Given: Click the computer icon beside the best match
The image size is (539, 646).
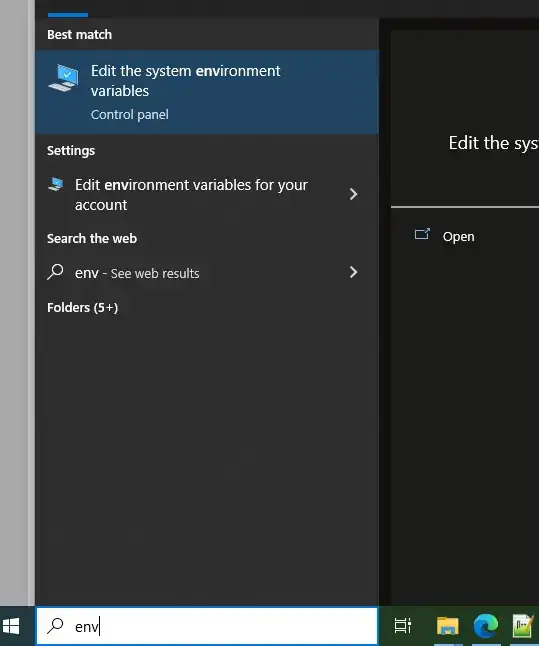Looking at the screenshot, I should pos(63,78).
